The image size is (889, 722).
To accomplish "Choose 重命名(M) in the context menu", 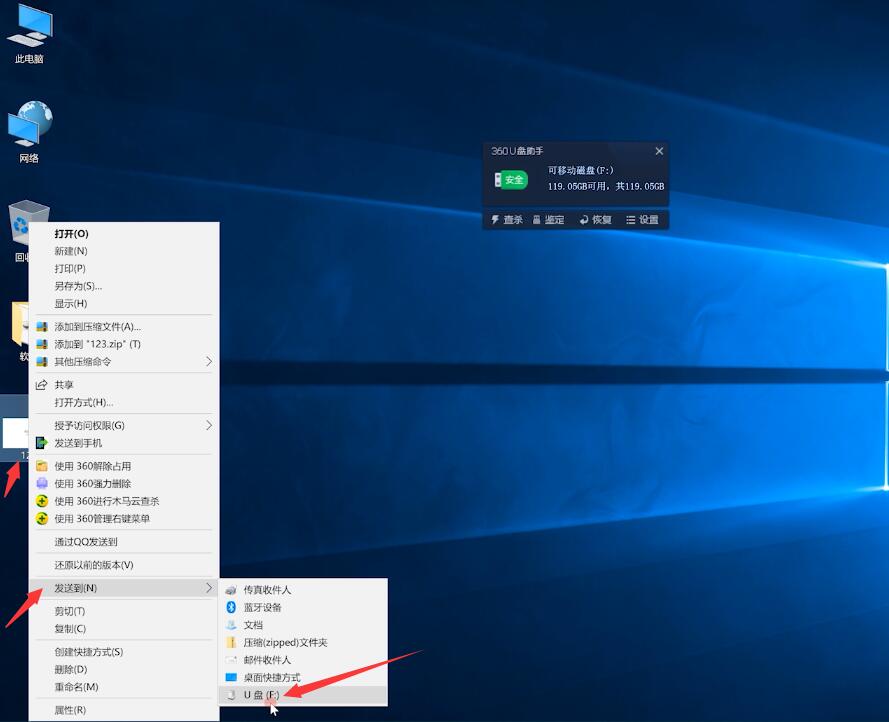I will tap(124, 687).
